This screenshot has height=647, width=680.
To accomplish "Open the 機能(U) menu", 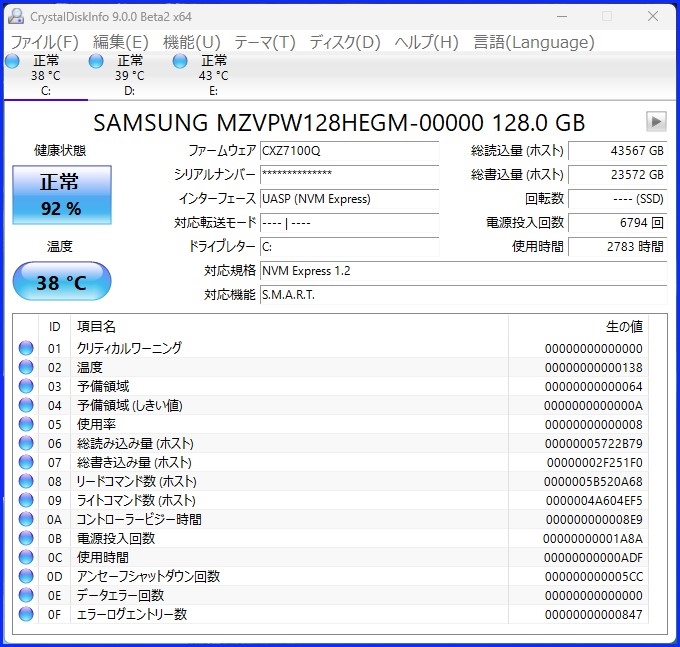I will coord(192,42).
